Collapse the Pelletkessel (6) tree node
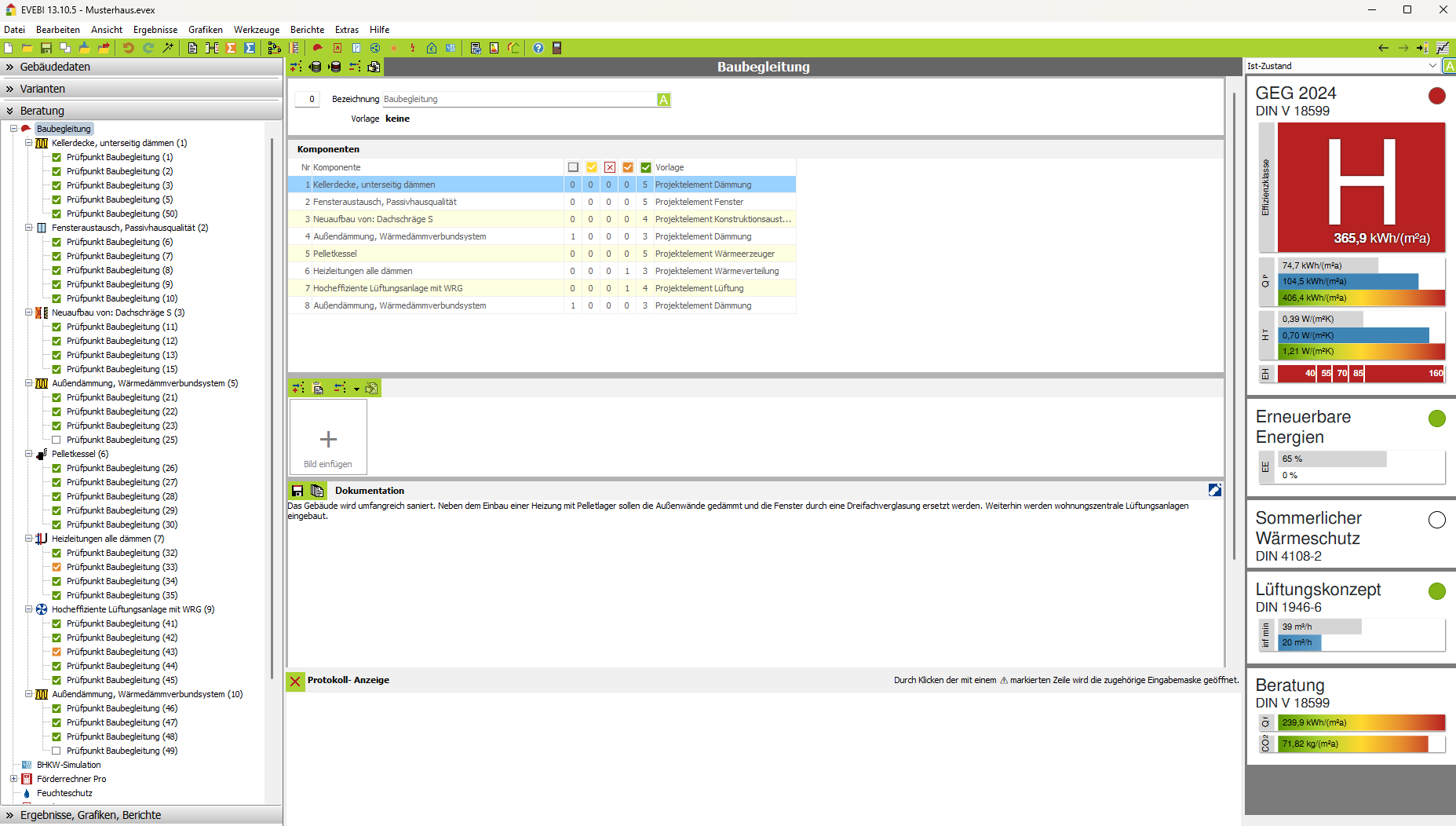 click(x=29, y=454)
